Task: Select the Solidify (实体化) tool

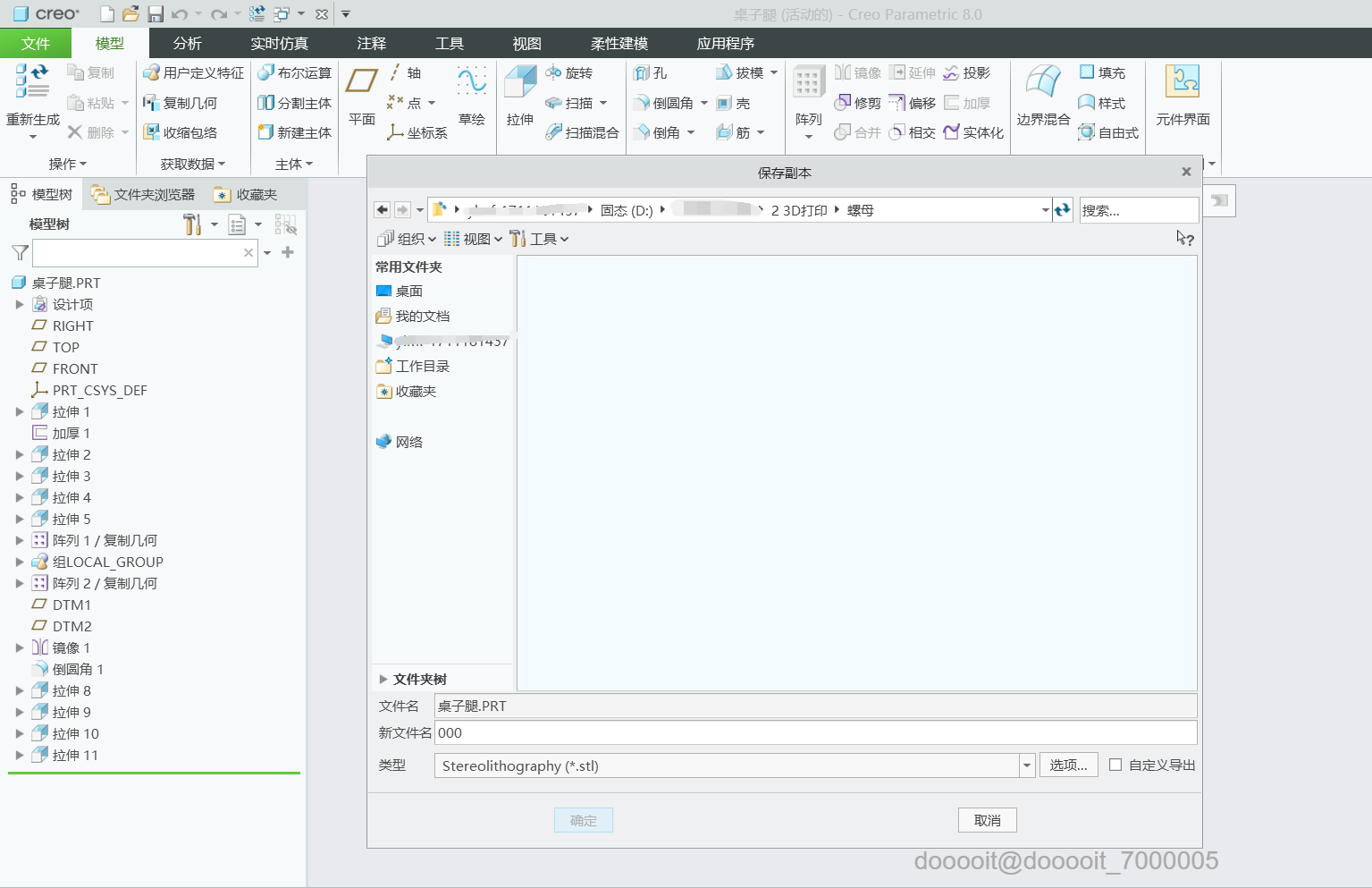Action: click(x=973, y=132)
